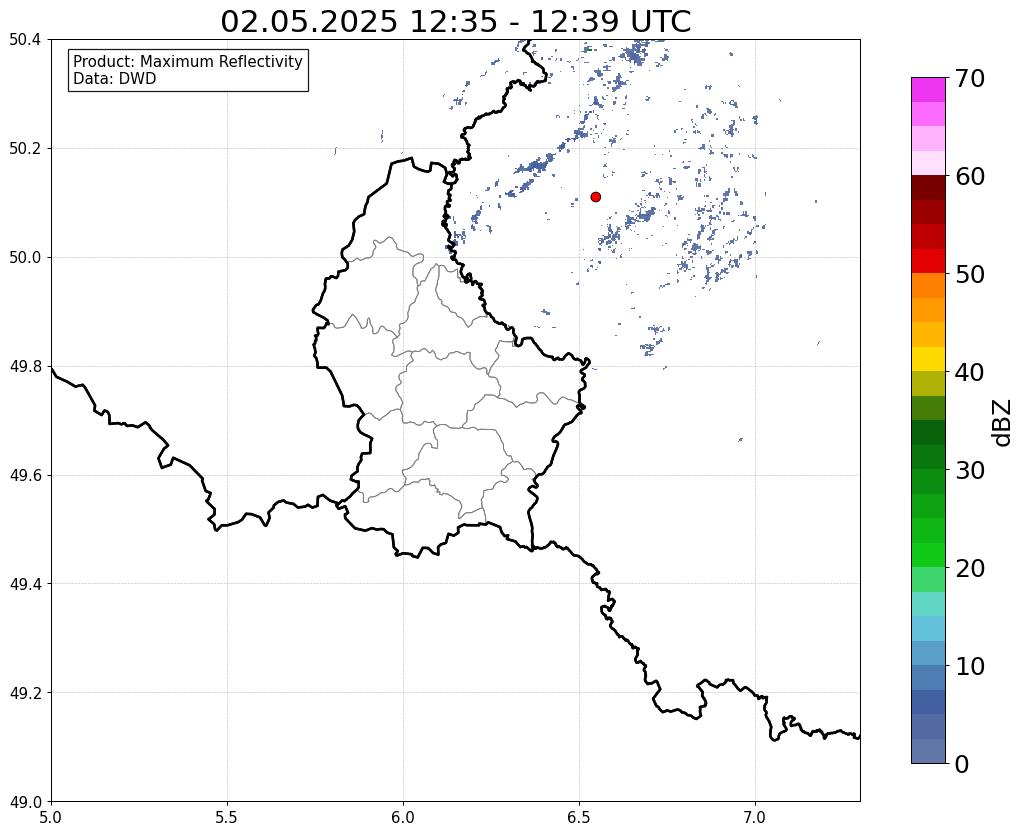Pick the turquoise colorbar swatch
This screenshot has height=834, width=1023.
tap(928, 604)
